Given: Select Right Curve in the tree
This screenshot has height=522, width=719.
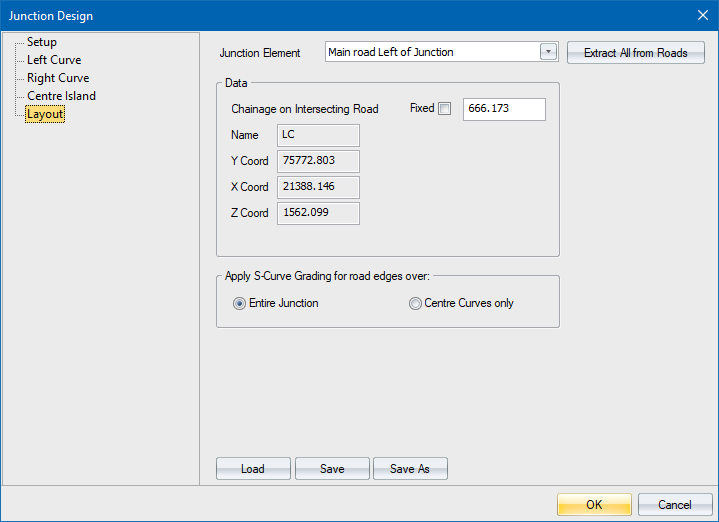Looking at the screenshot, I should [x=58, y=78].
